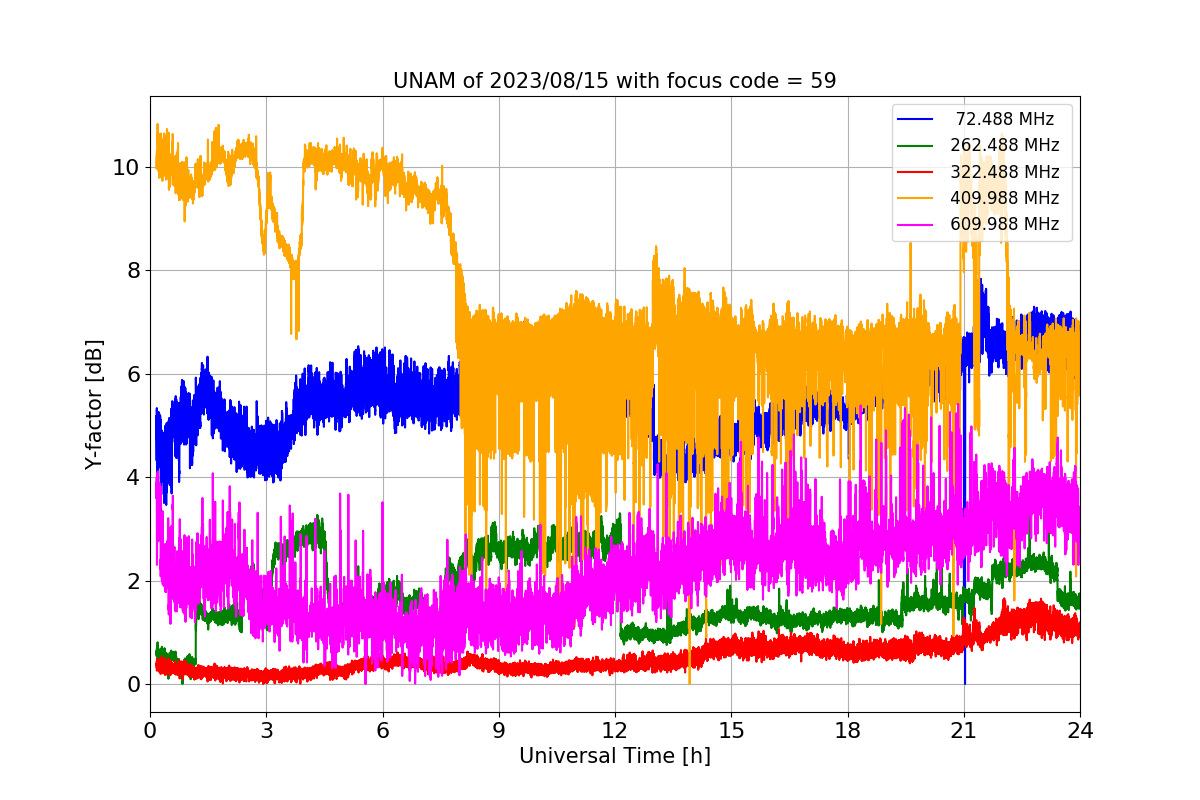Click the 'Y-factor [dB]' axis label
Viewport: 1200px width, 800px height.
[x=94, y=405]
